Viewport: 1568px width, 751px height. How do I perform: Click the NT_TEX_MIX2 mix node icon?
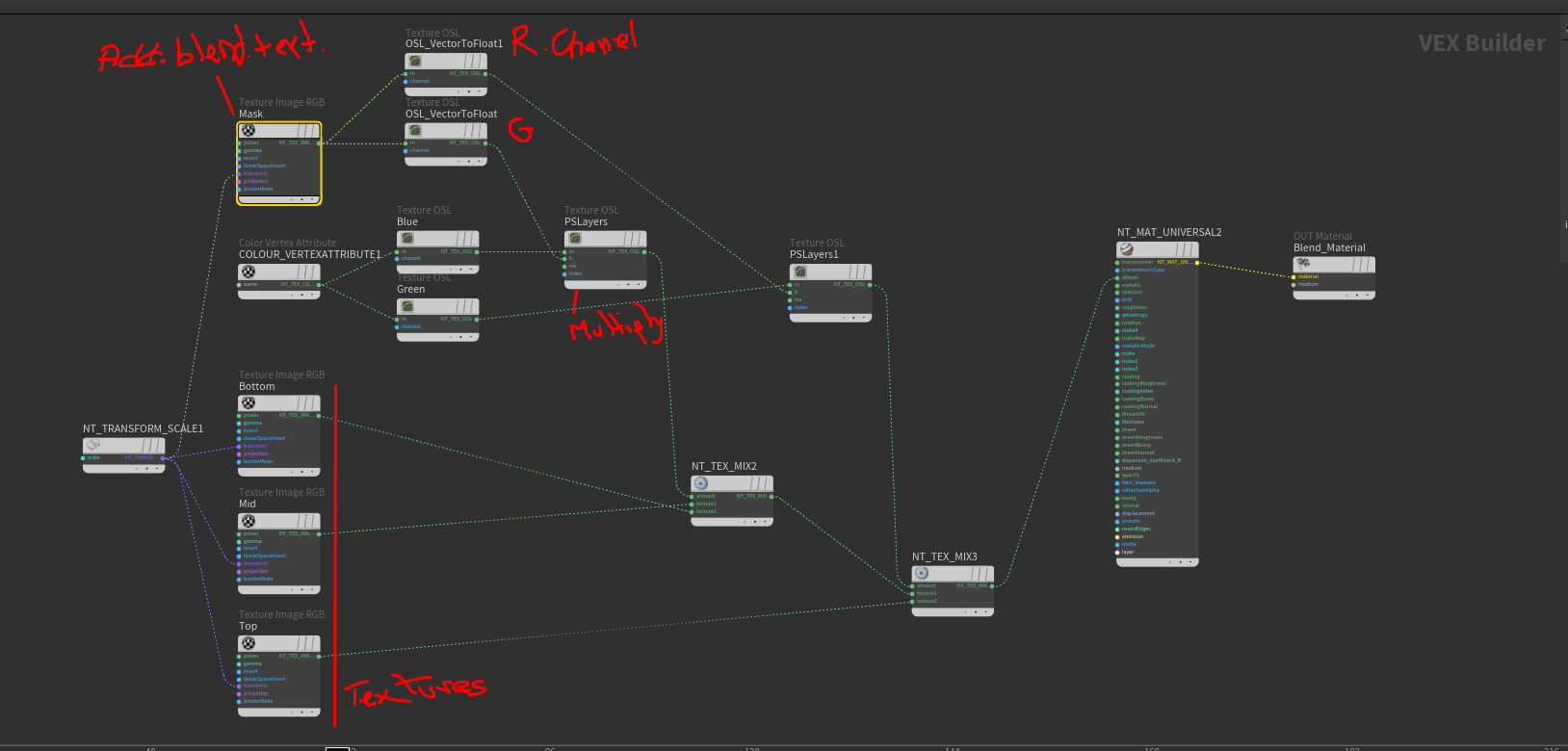click(x=701, y=483)
